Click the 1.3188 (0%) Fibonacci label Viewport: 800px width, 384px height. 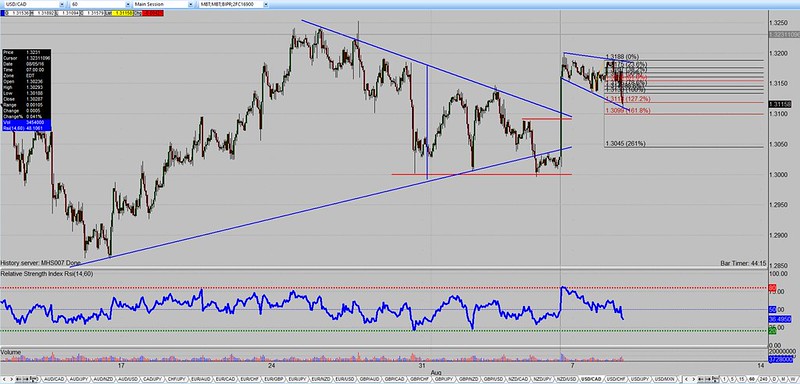click(x=622, y=56)
